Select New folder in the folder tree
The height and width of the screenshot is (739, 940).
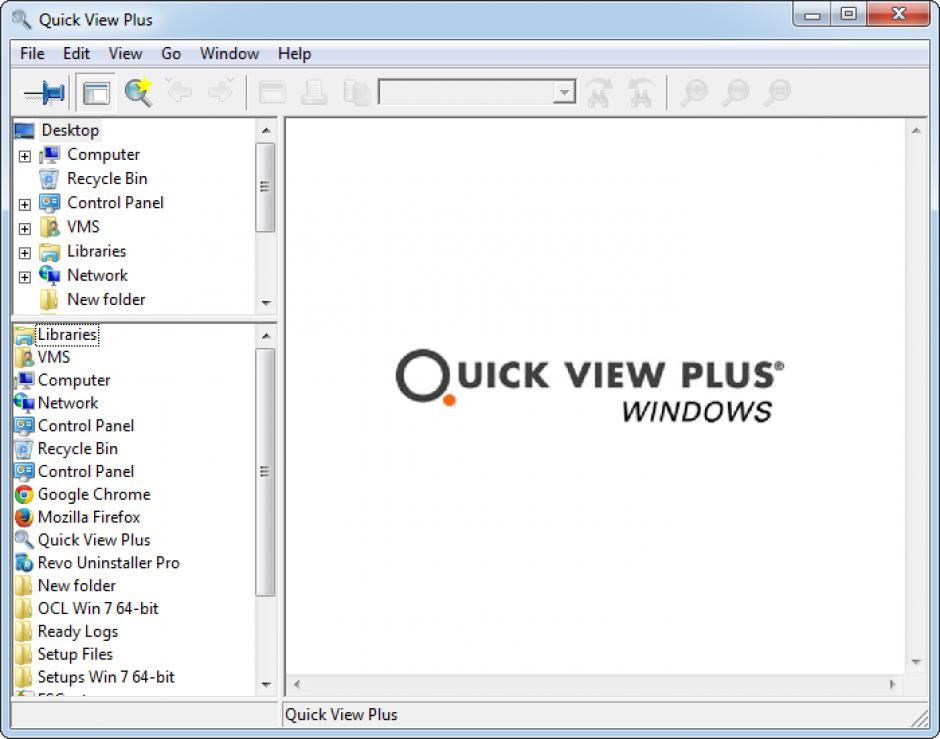click(106, 300)
